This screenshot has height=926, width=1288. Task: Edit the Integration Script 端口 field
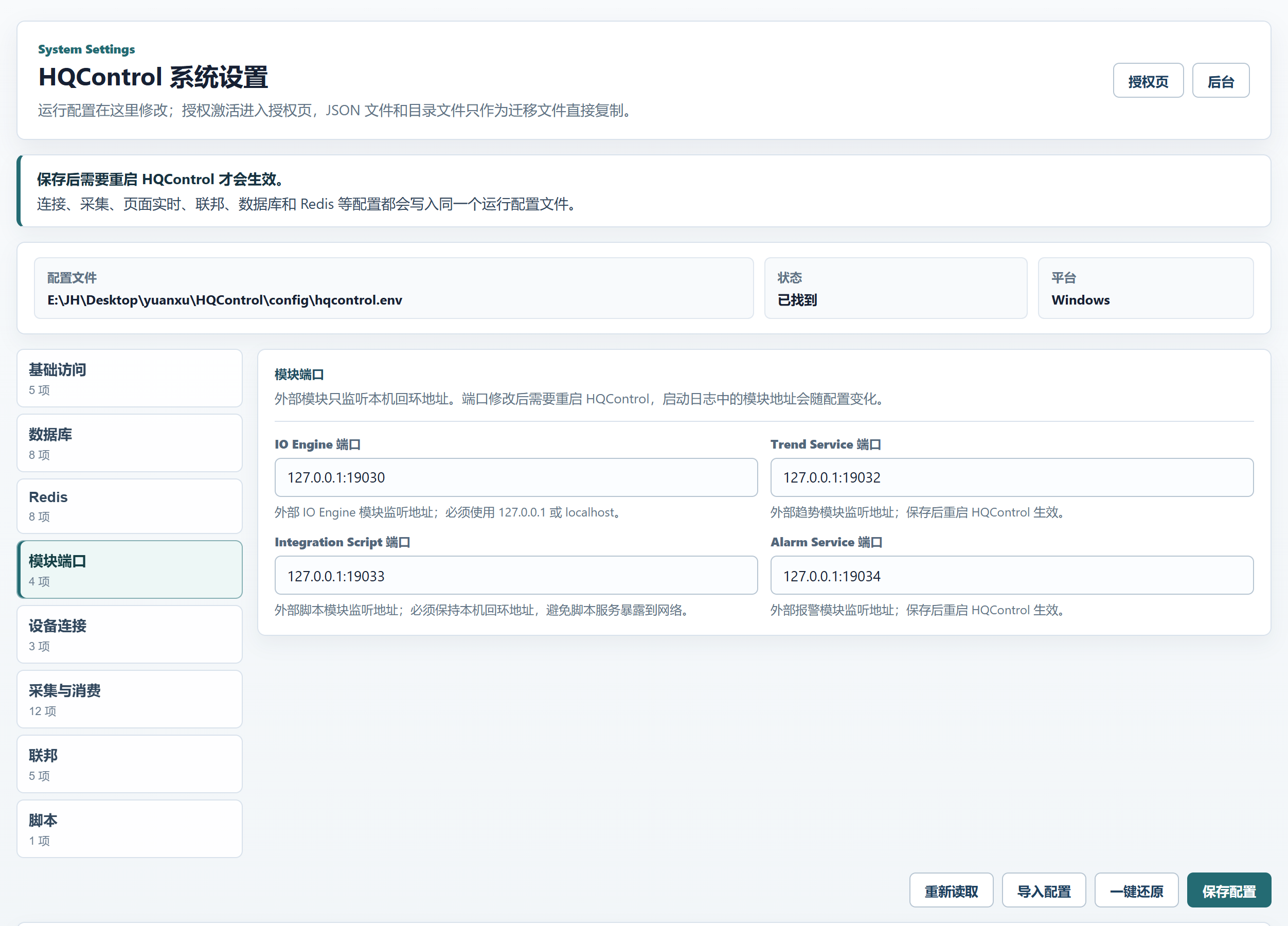click(515, 576)
